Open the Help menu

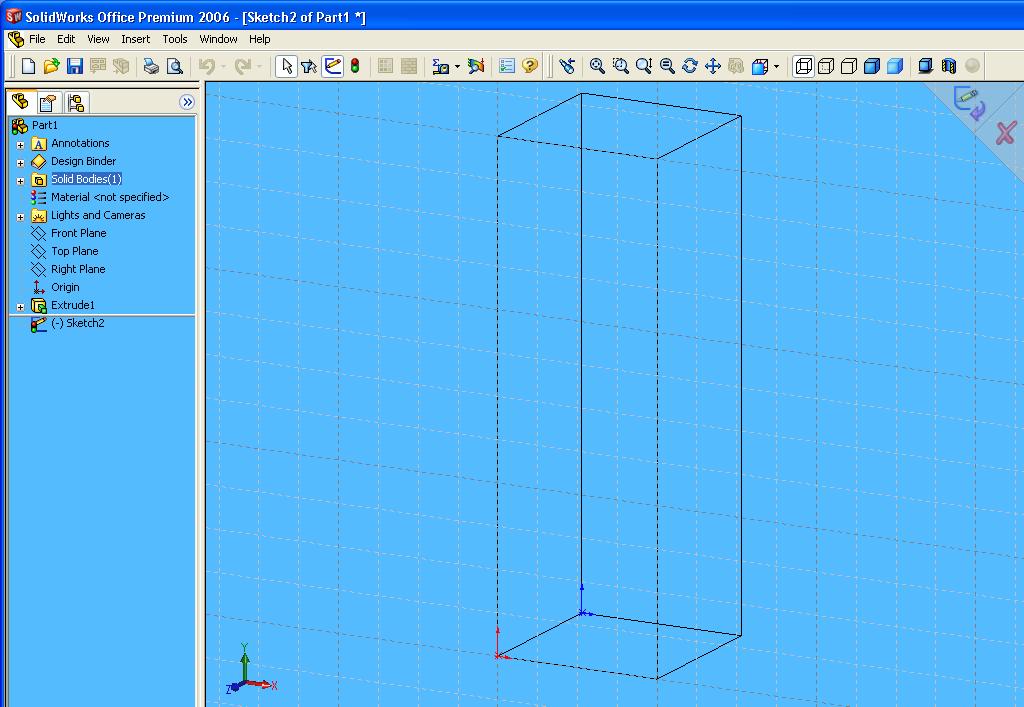point(259,39)
